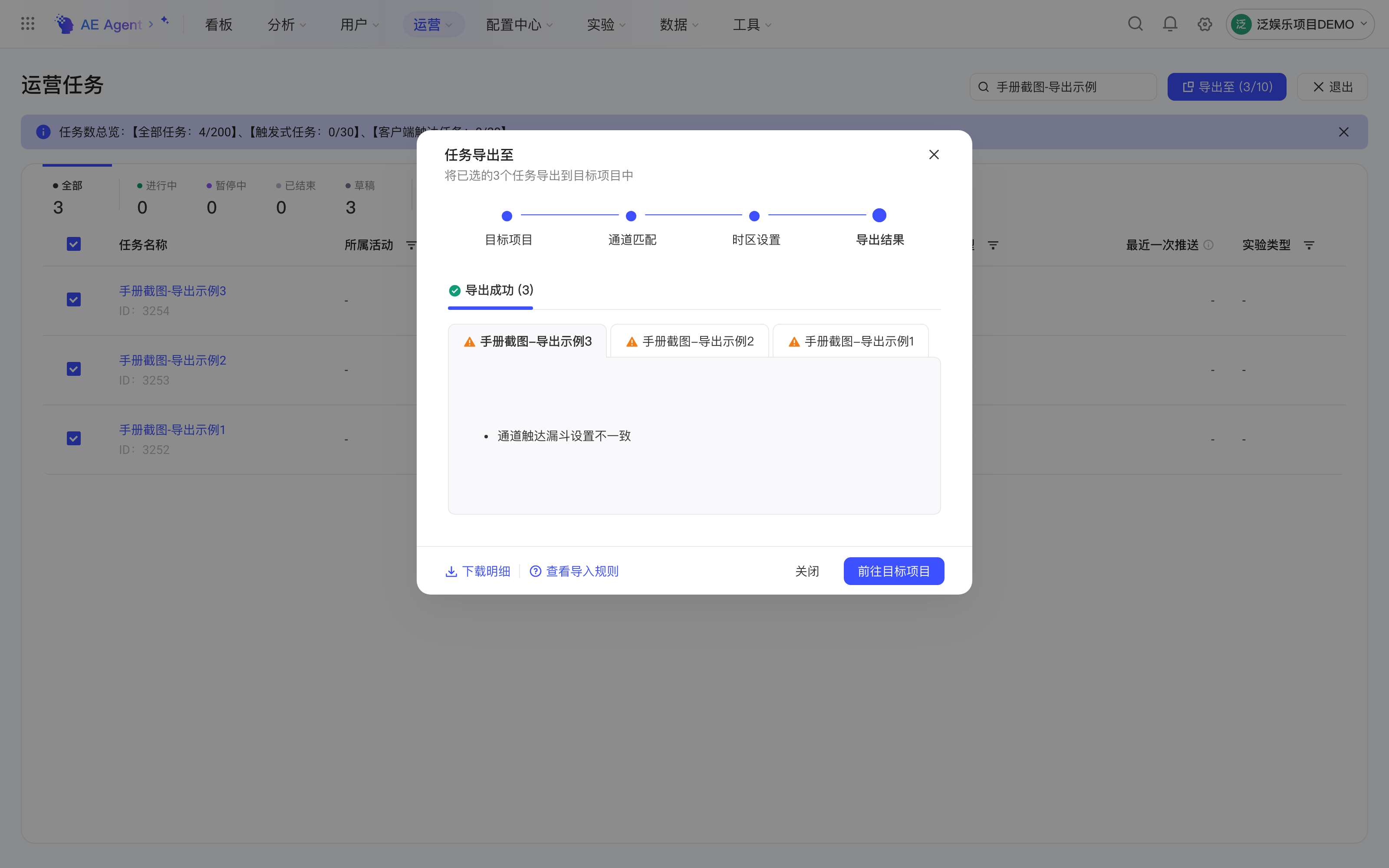
Task: Expand the 分析 menu dropdown
Action: [286, 25]
